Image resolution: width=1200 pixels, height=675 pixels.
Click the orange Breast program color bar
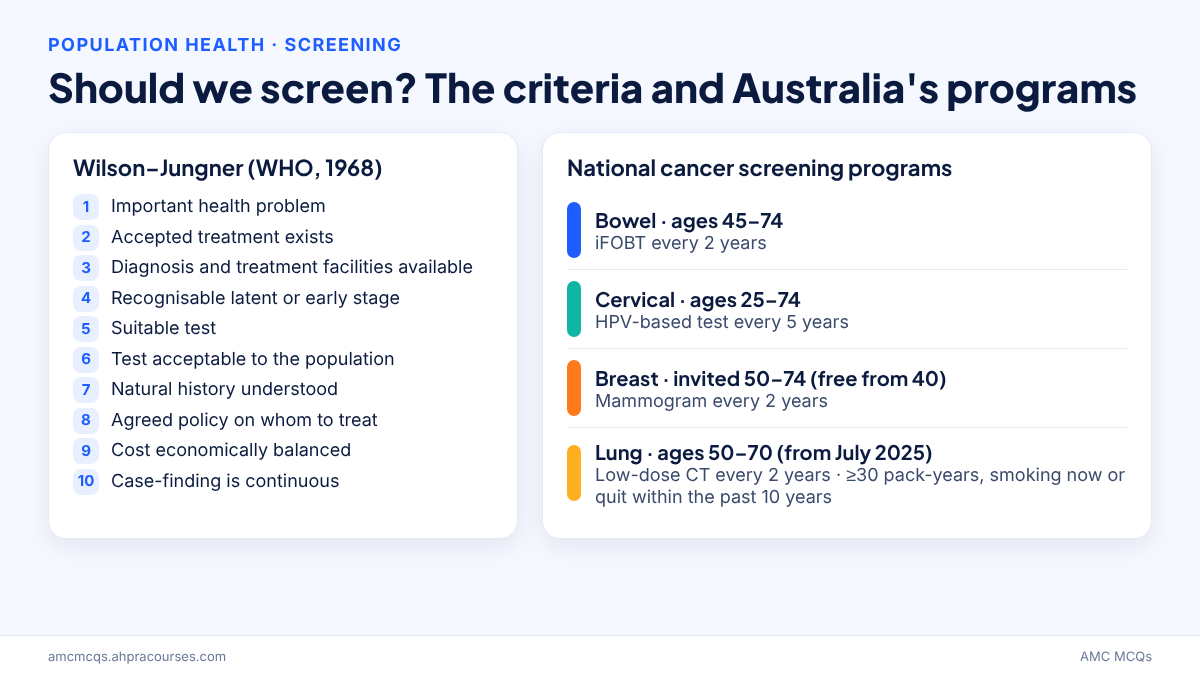tap(574, 388)
